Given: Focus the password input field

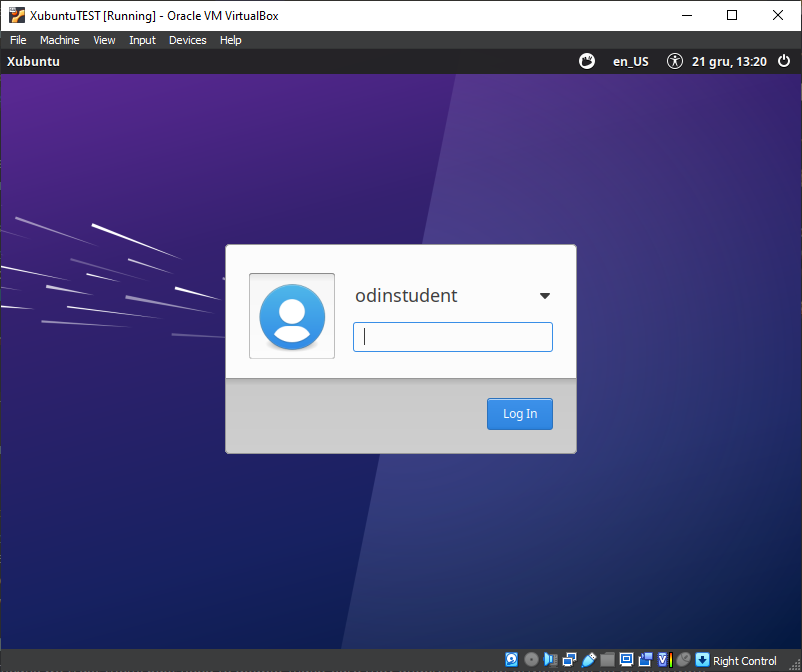Looking at the screenshot, I should [x=453, y=337].
